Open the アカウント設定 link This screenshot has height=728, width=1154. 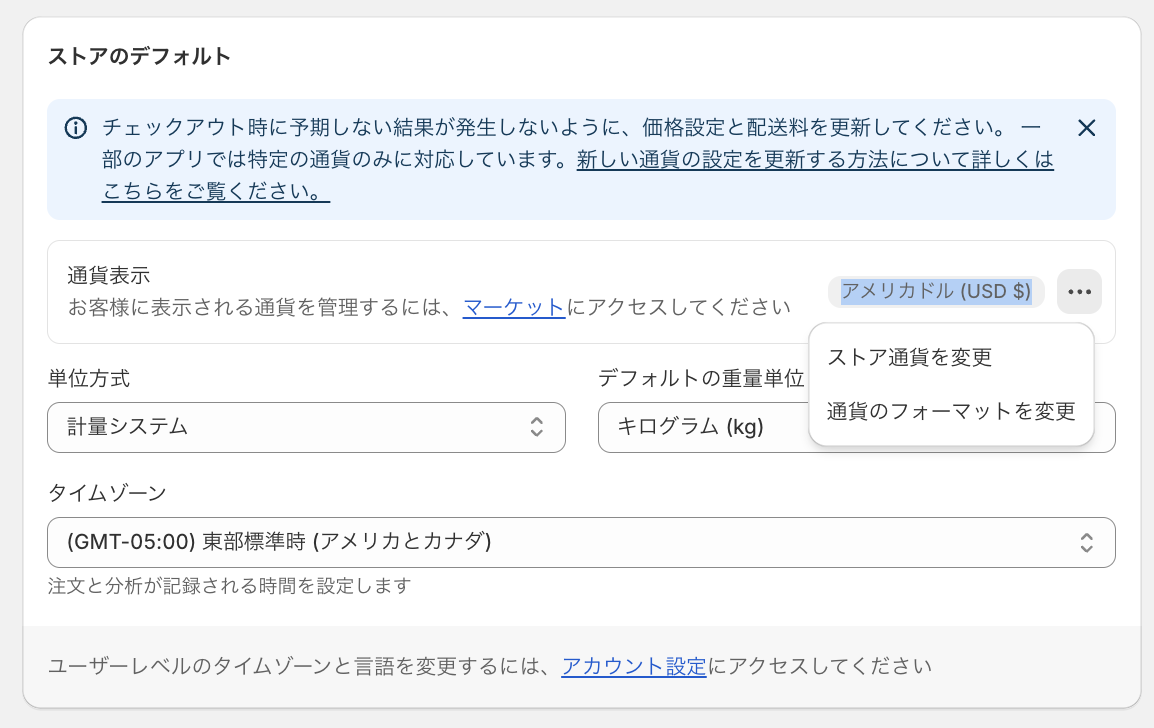click(634, 666)
